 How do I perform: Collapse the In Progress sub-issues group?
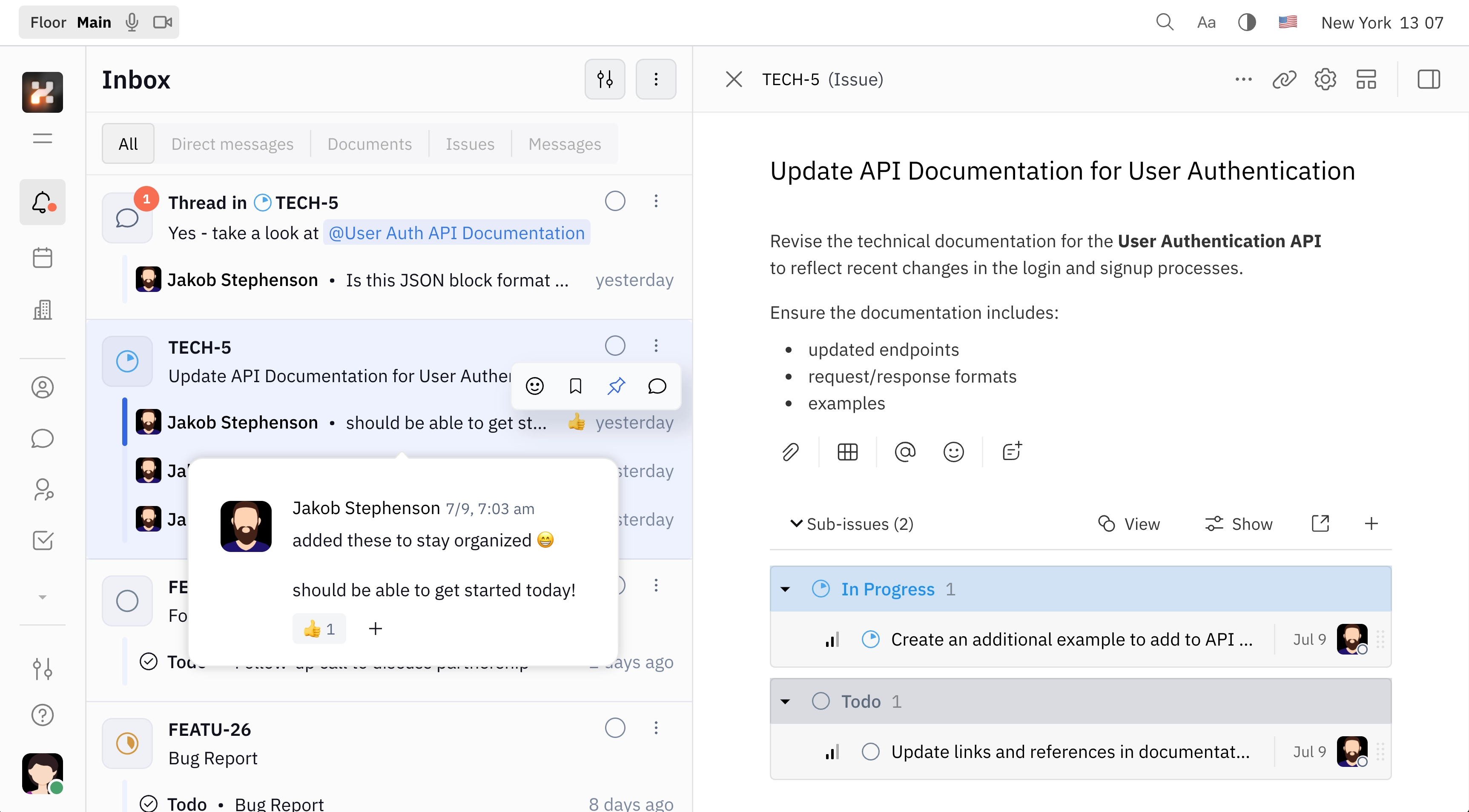coord(785,589)
